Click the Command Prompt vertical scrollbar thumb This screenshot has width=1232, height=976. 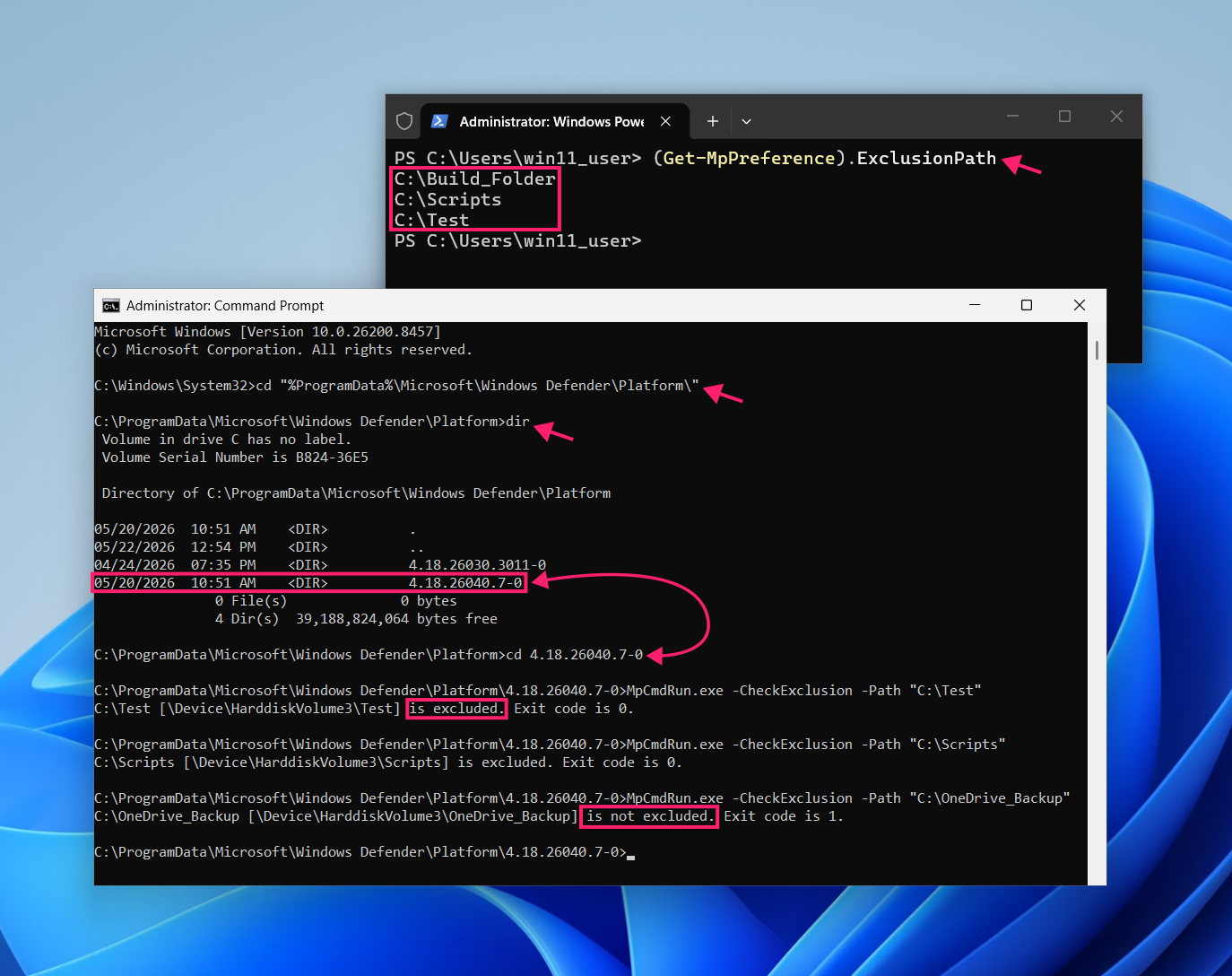pyautogui.click(x=1097, y=350)
